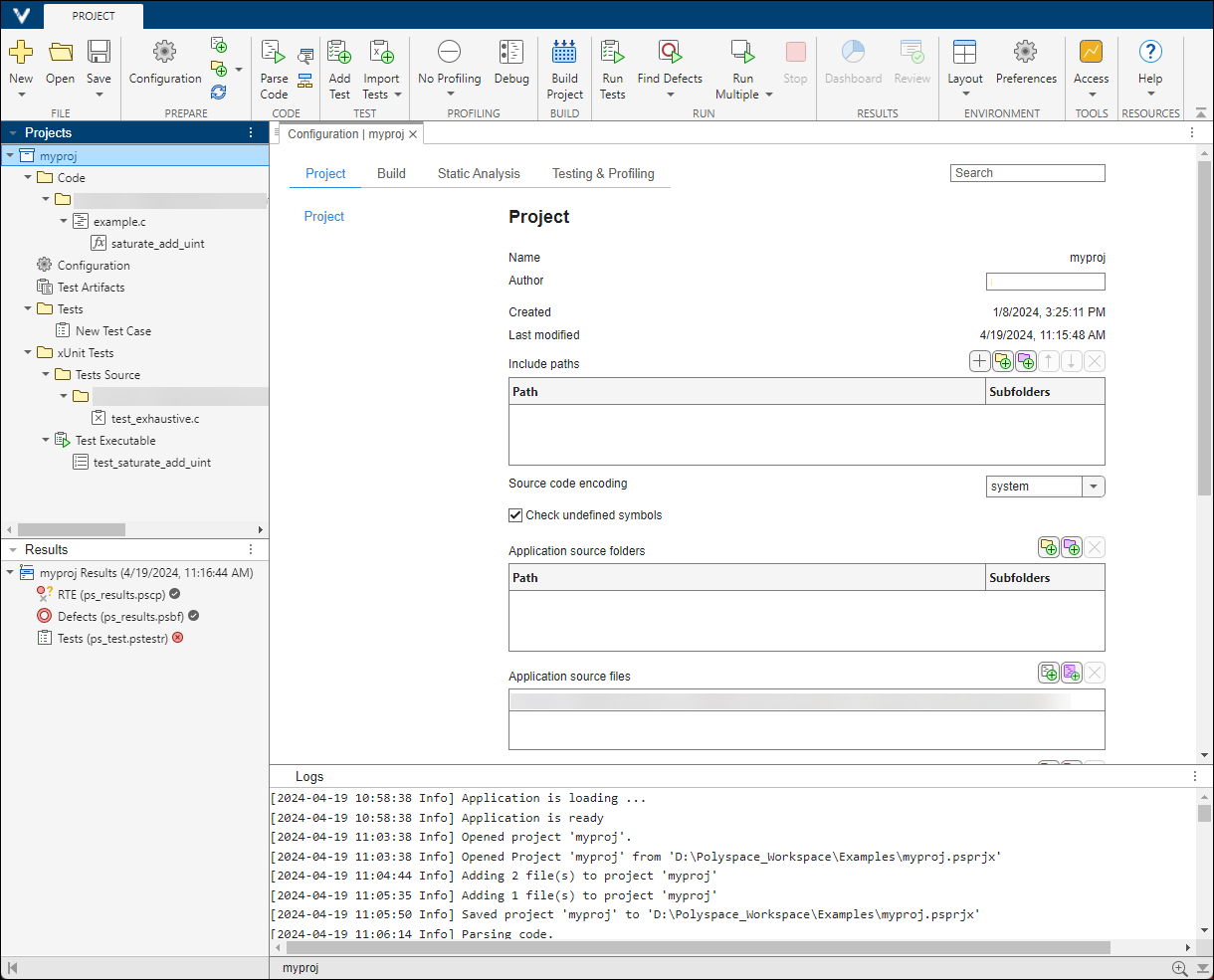
Task: Collapse the Test Executable node
Action: click(46, 440)
